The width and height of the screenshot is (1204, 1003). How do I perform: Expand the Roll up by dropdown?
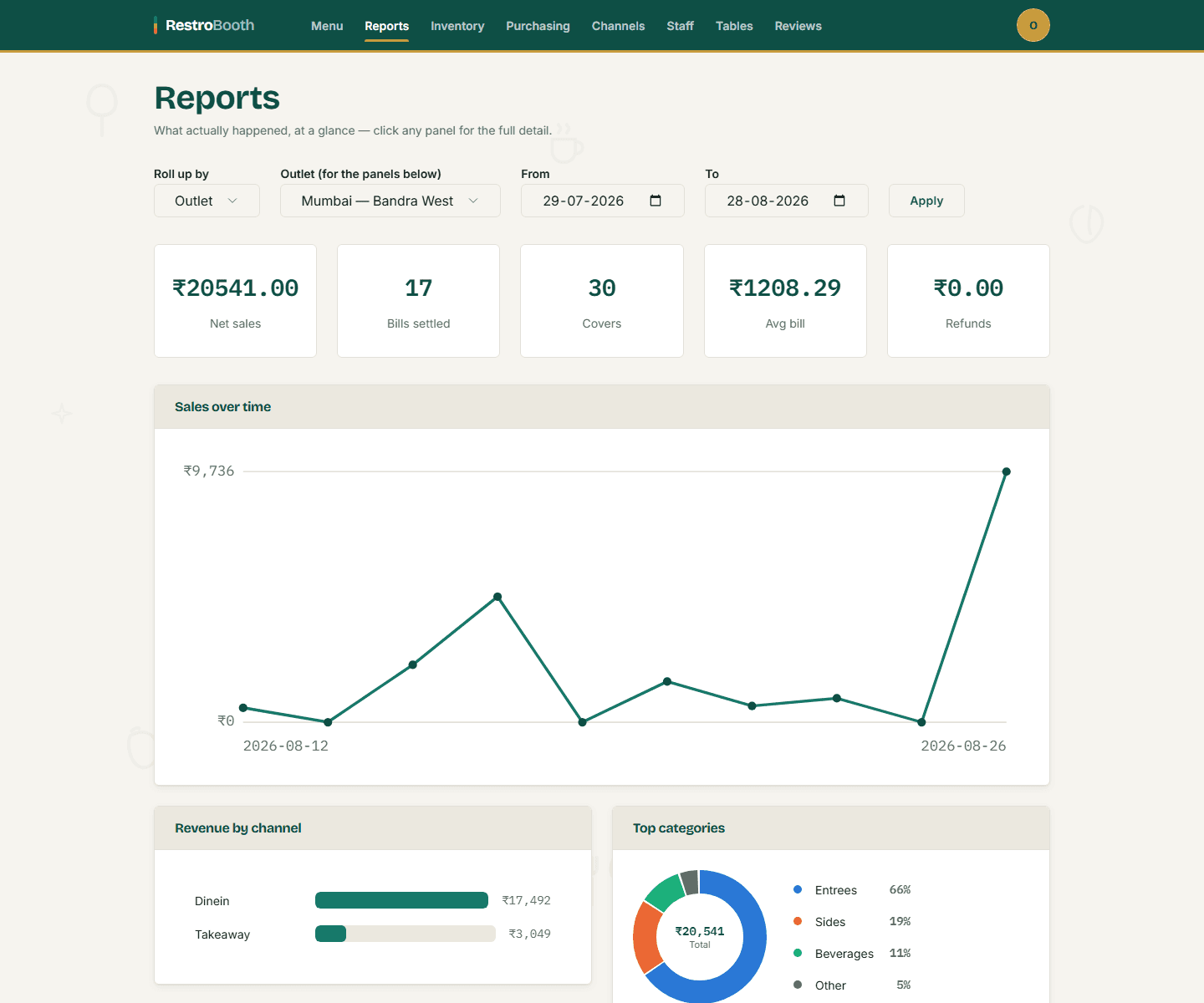coord(207,201)
